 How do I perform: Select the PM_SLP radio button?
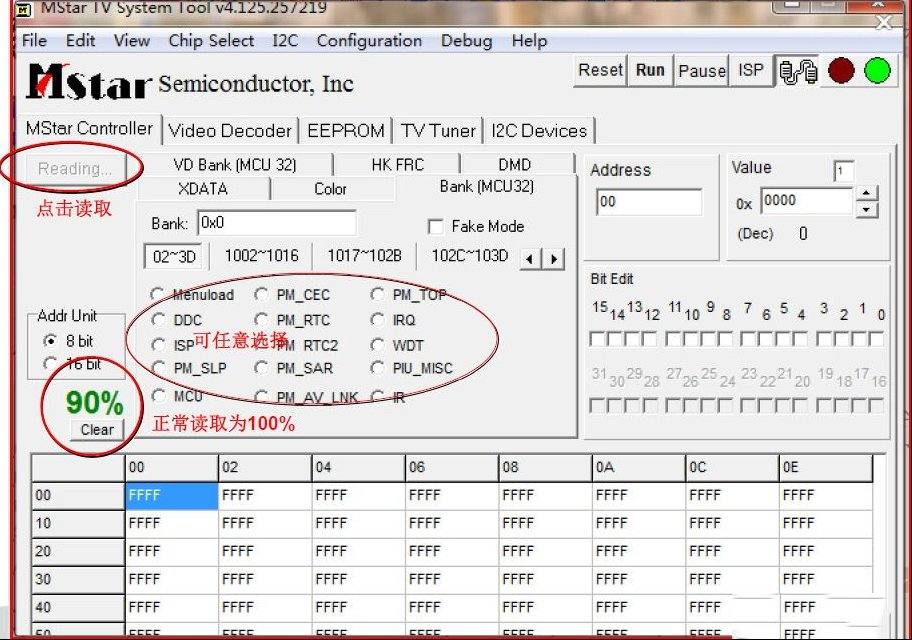[x=158, y=368]
